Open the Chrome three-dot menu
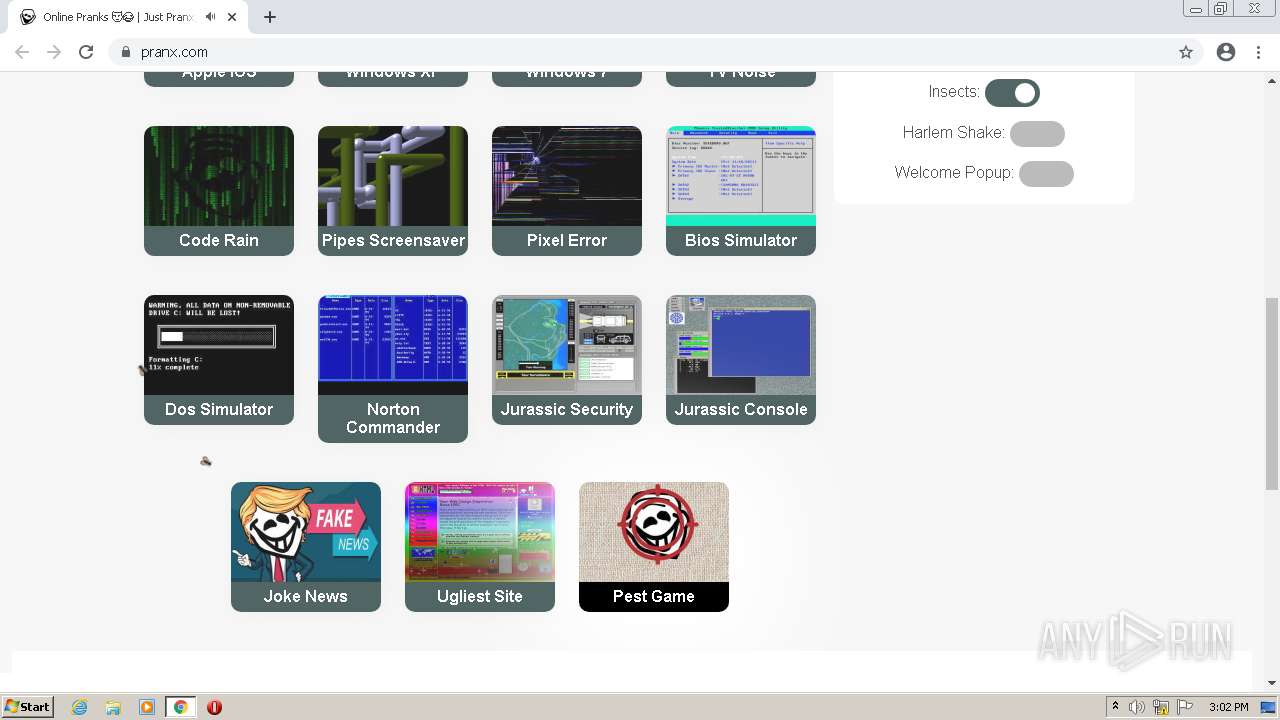Viewport: 1280px width, 720px height. pyautogui.click(x=1258, y=52)
